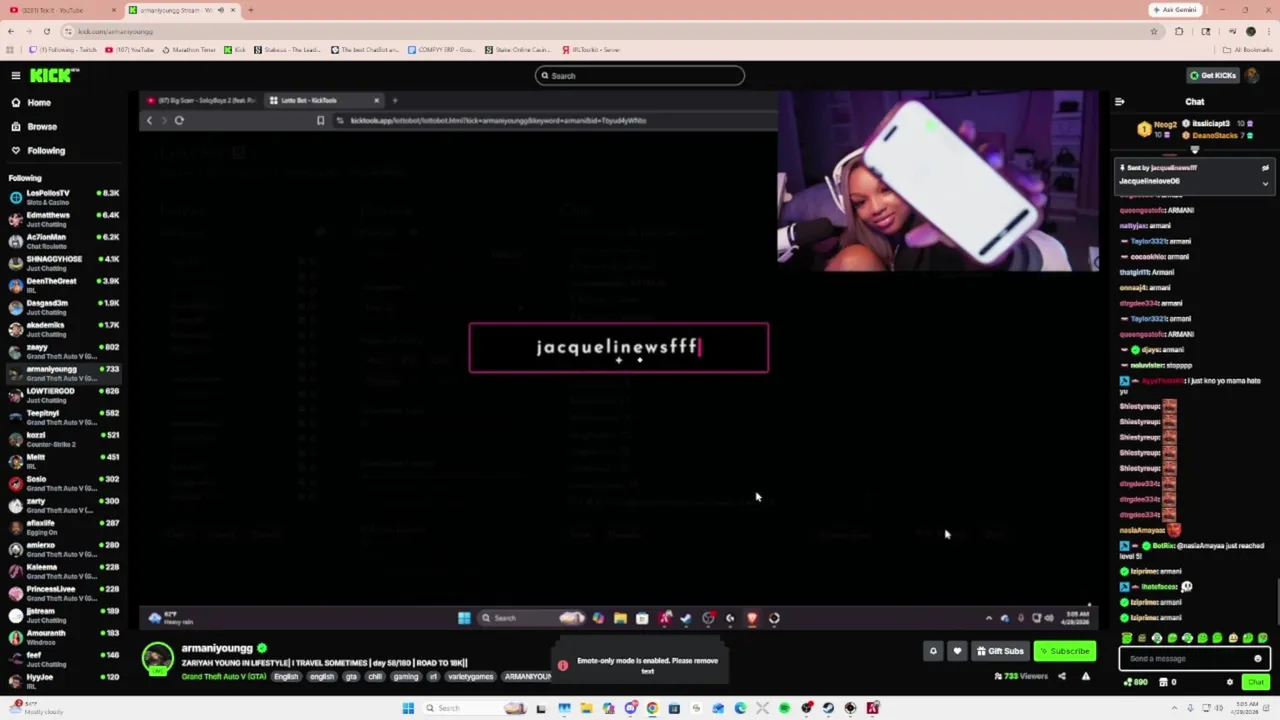
Task: Open the Kick hamburger sidebar menu
Action: click(x=15, y=75)
